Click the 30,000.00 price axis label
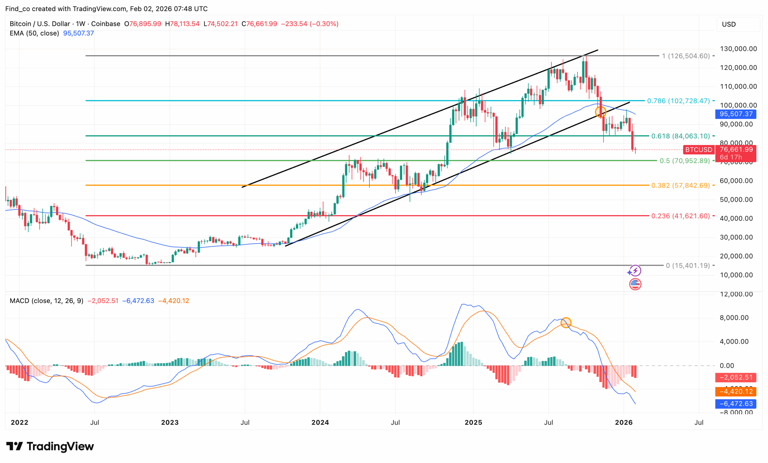This screenshot has width=768, height=463. pos(738,237)
